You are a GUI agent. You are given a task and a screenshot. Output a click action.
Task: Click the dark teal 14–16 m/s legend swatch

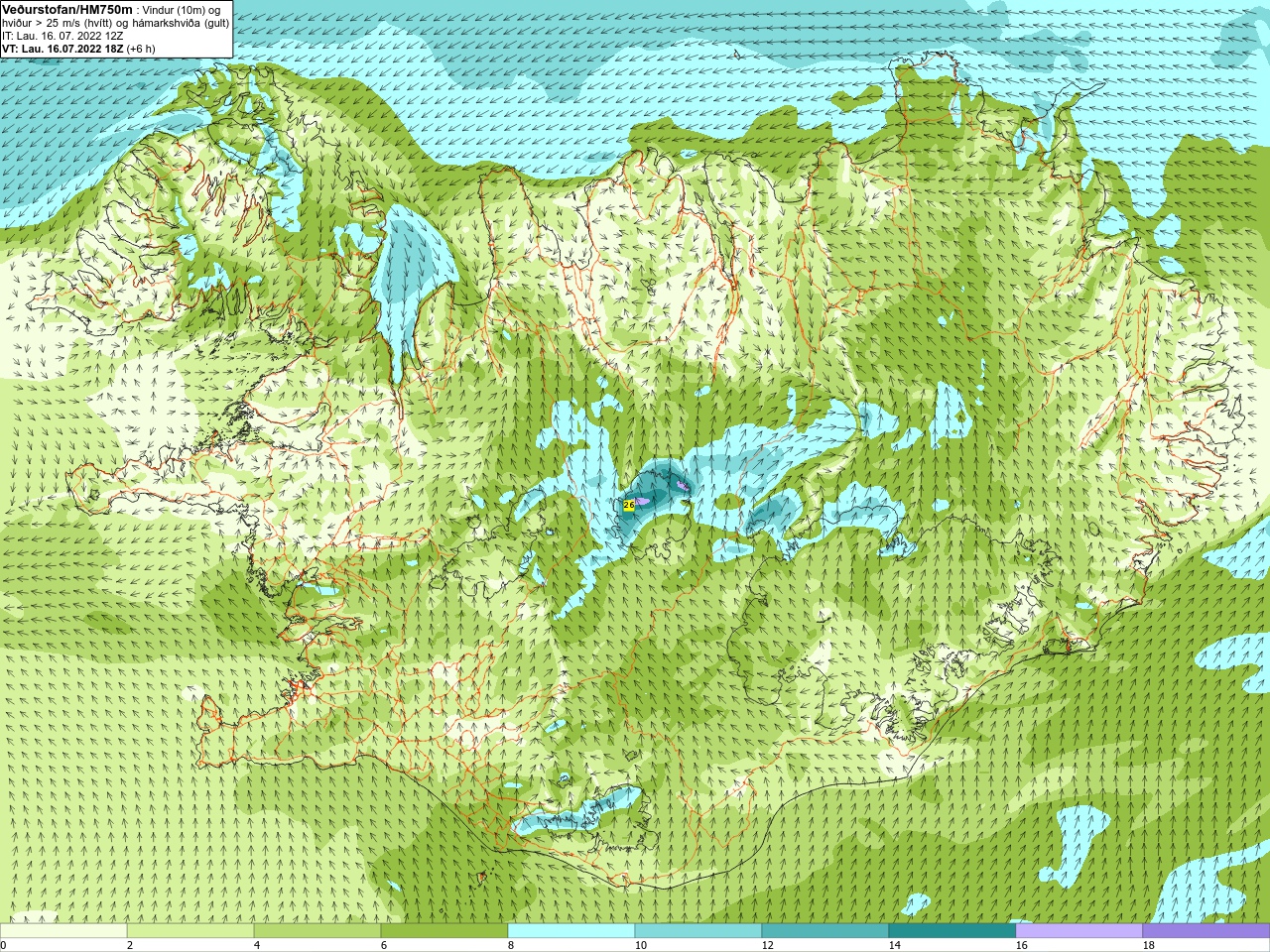tap(952, 931)
